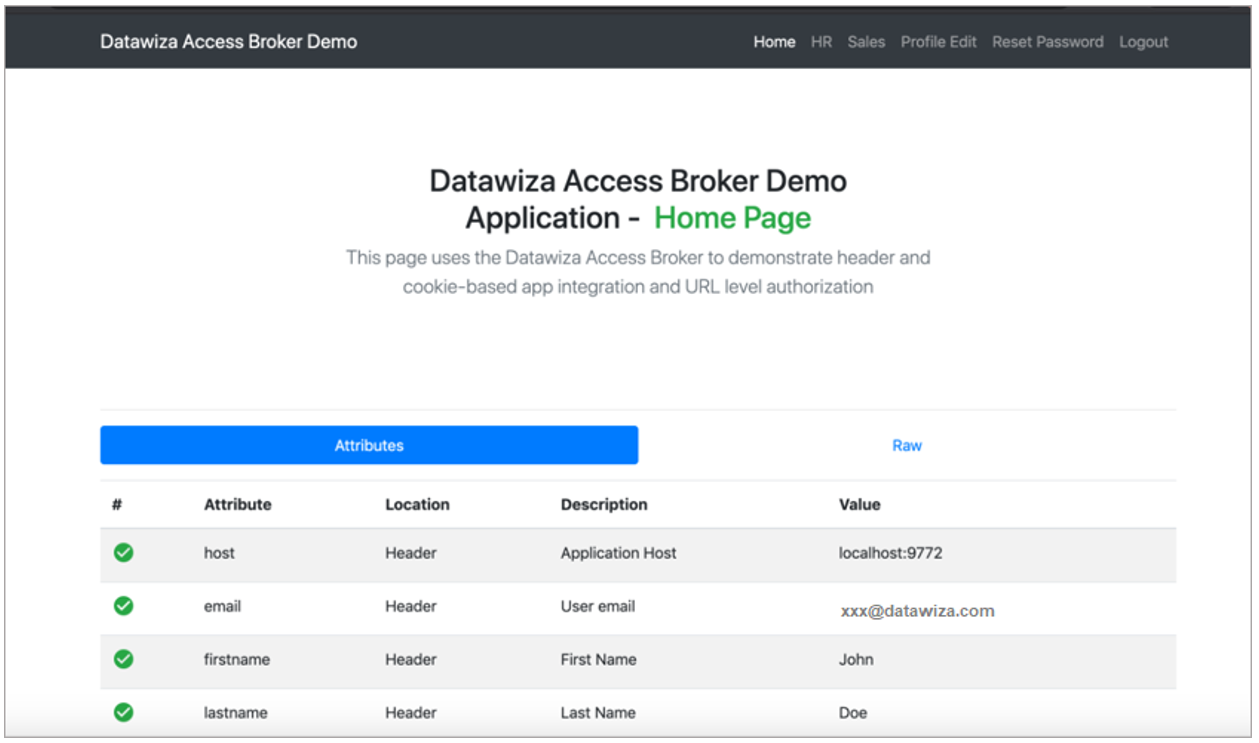Go to the HR page
Viewport: 1259px width, 743px height.
pyautogui.click(x=821, y=42)
